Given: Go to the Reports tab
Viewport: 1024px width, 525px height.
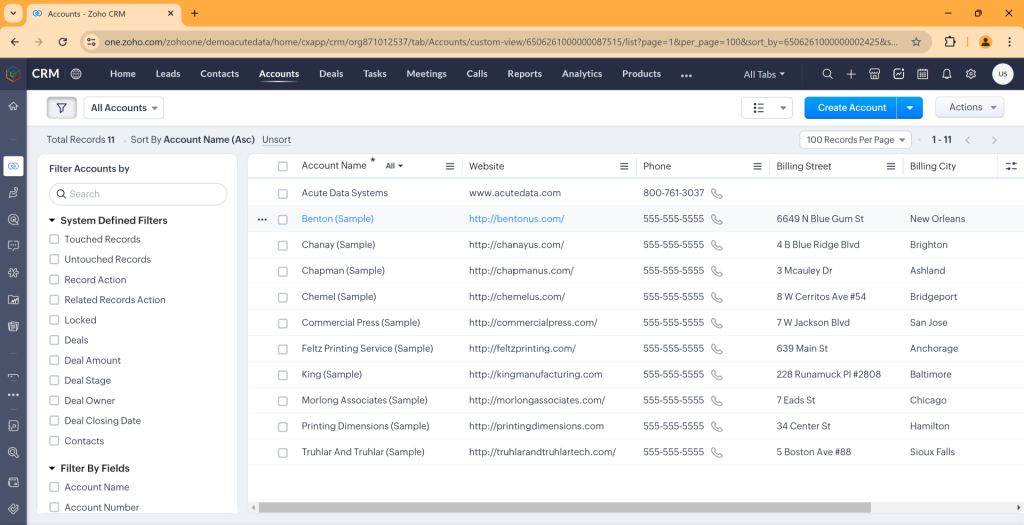Looking at the screenshot, I should pos(524,74).
